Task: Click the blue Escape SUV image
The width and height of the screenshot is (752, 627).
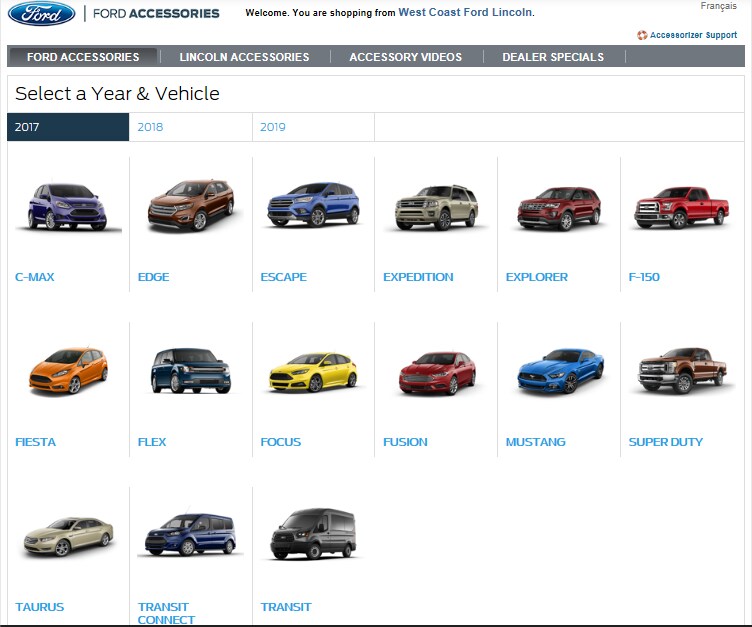Action: tap(313, 204)
